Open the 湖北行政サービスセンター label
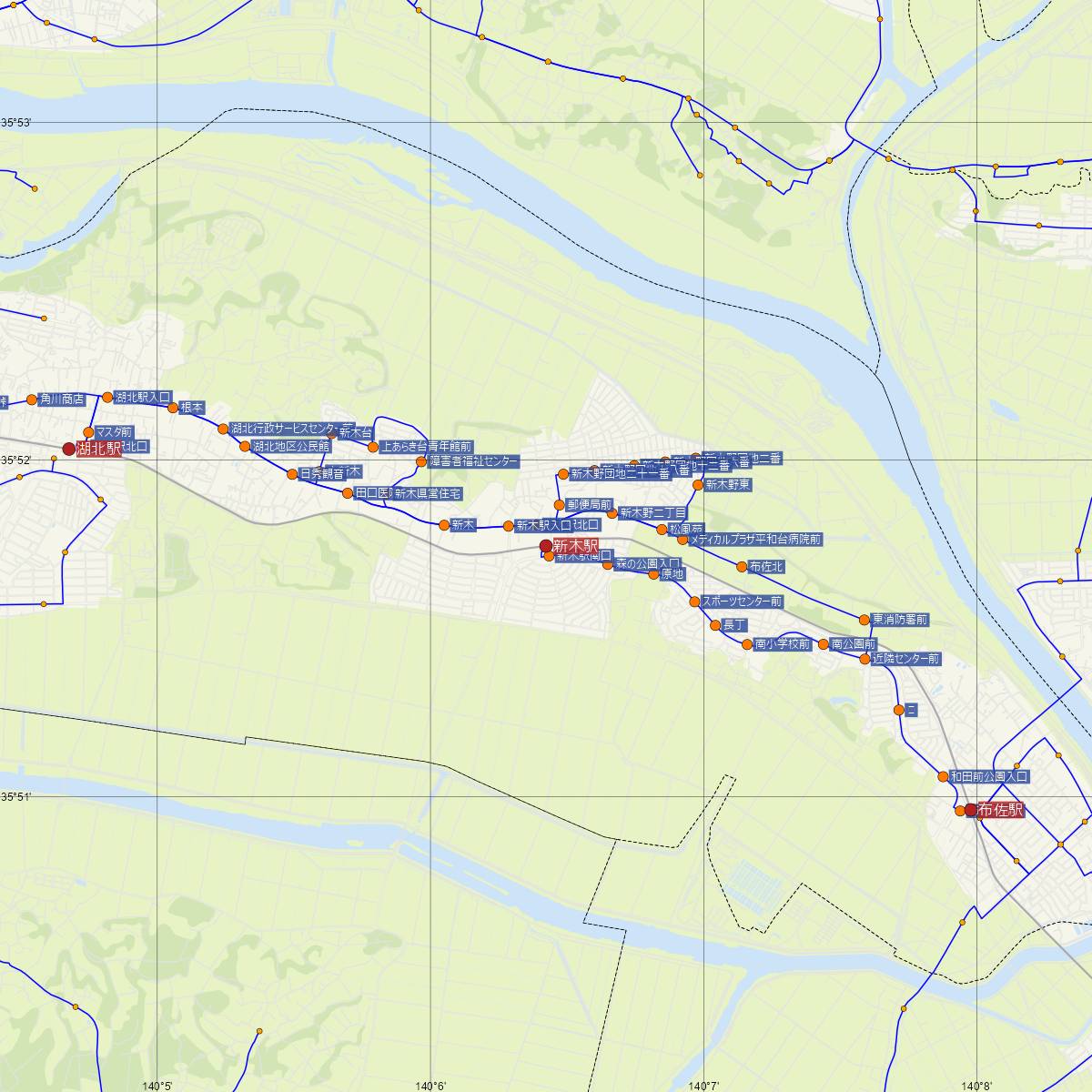The width and height of the screenshot is (1092, 1092). click(285, 428)
